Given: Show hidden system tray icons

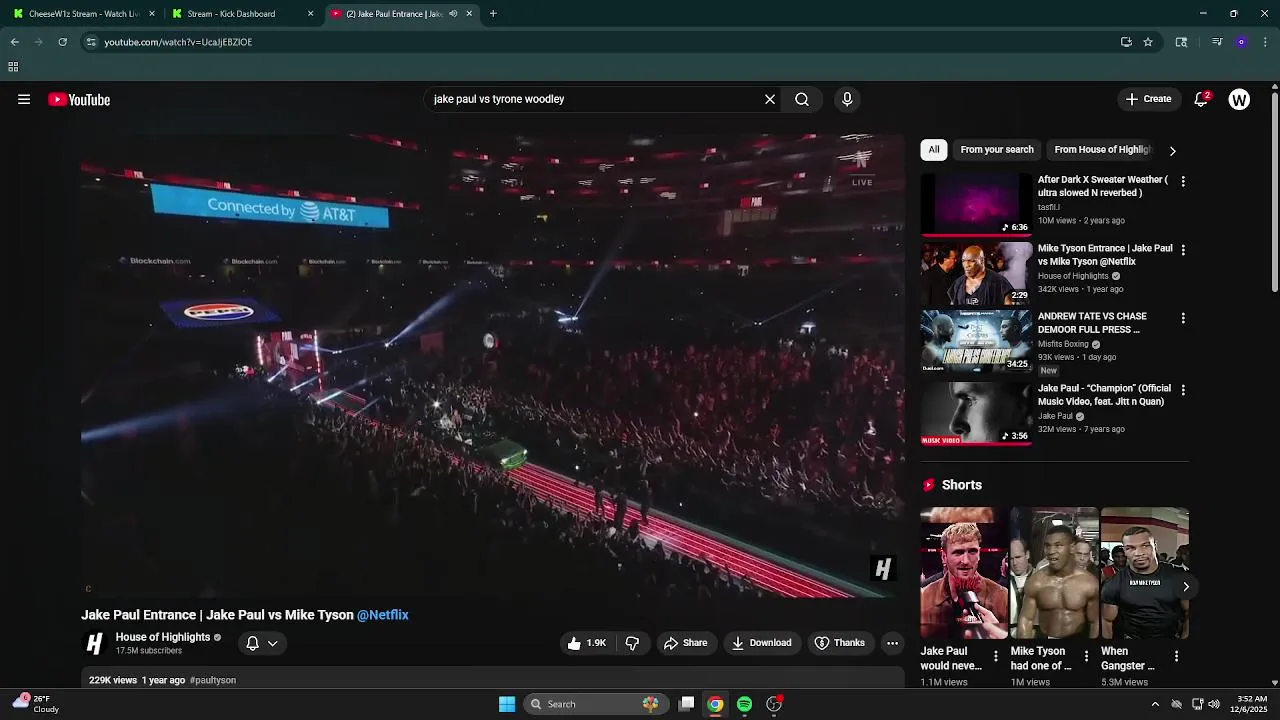Looking at the screenshot, I should tap(1155, 704).
